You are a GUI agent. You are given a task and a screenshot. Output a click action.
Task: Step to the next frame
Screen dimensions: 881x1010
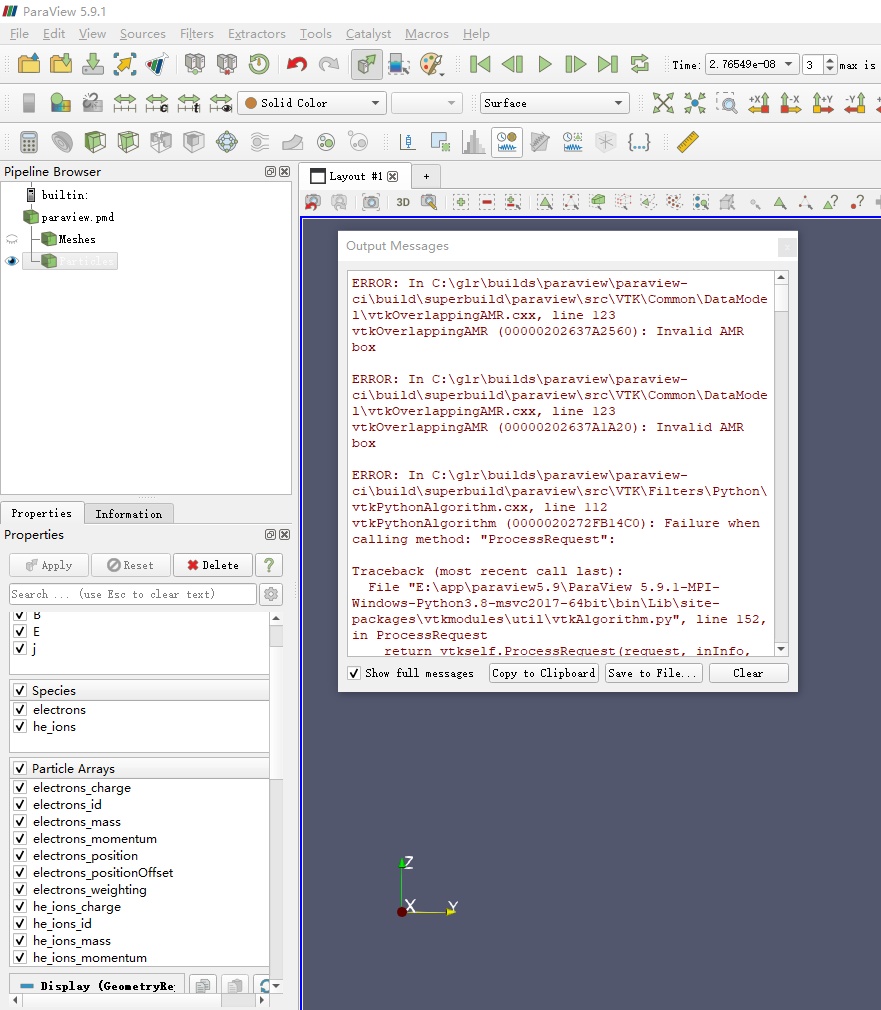[575, 64]
